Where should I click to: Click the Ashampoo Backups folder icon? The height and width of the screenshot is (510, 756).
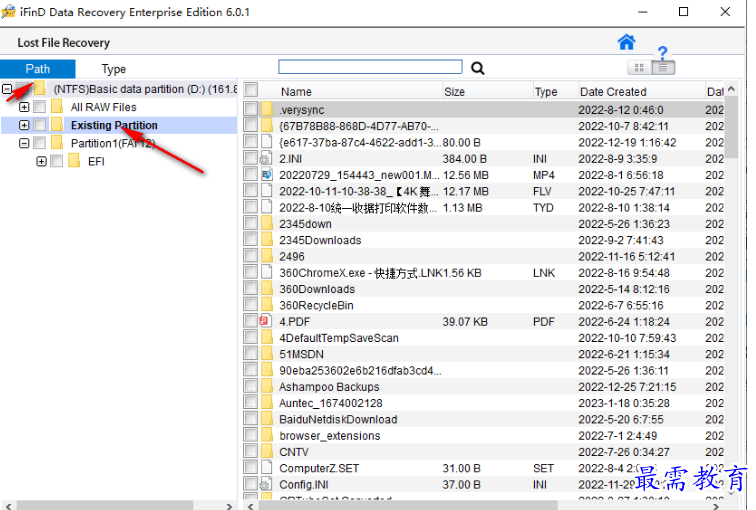267,386
